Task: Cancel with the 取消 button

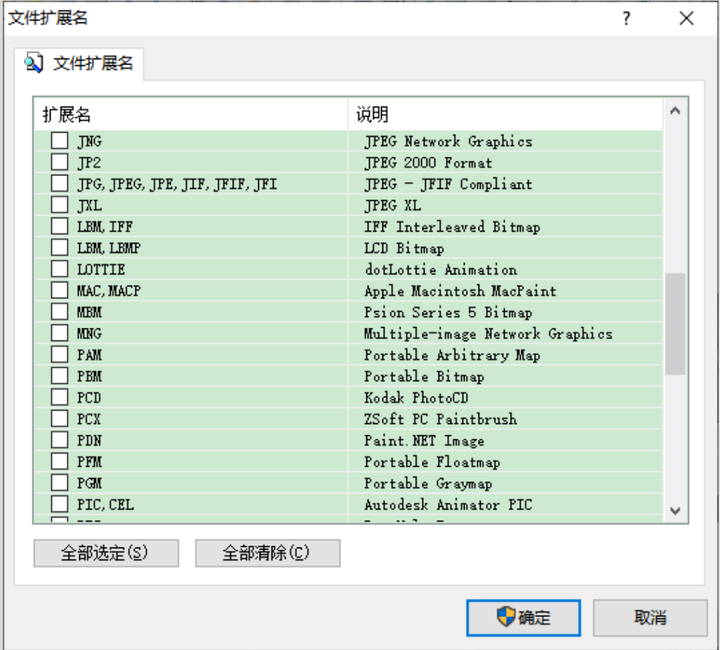Action: click(x=650, y=618)
